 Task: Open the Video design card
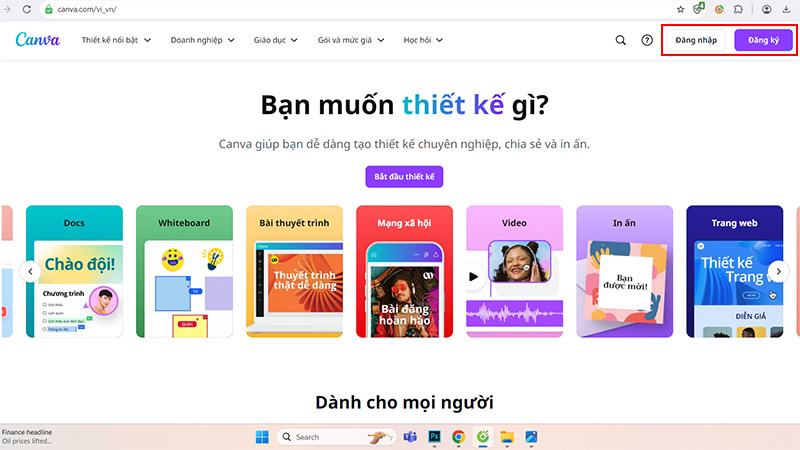click(x=514, y=271)
